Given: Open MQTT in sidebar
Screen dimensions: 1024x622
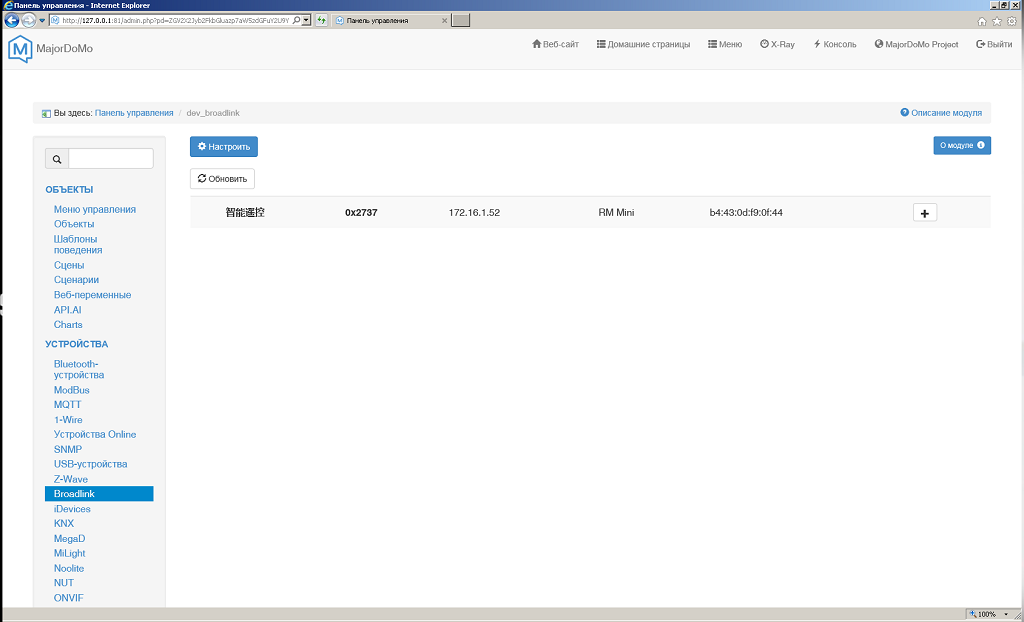Looking at the screenshot, I should coord(67,404).
